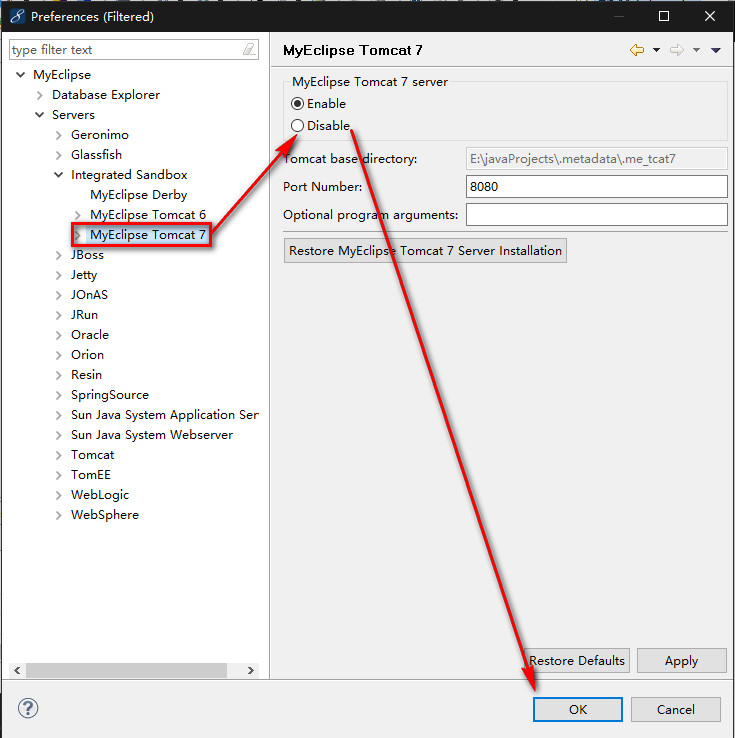The width and height of the screenshot is (735, 738).
Task: Open the forward history dropdown arrow
Action: pos(696,49)
